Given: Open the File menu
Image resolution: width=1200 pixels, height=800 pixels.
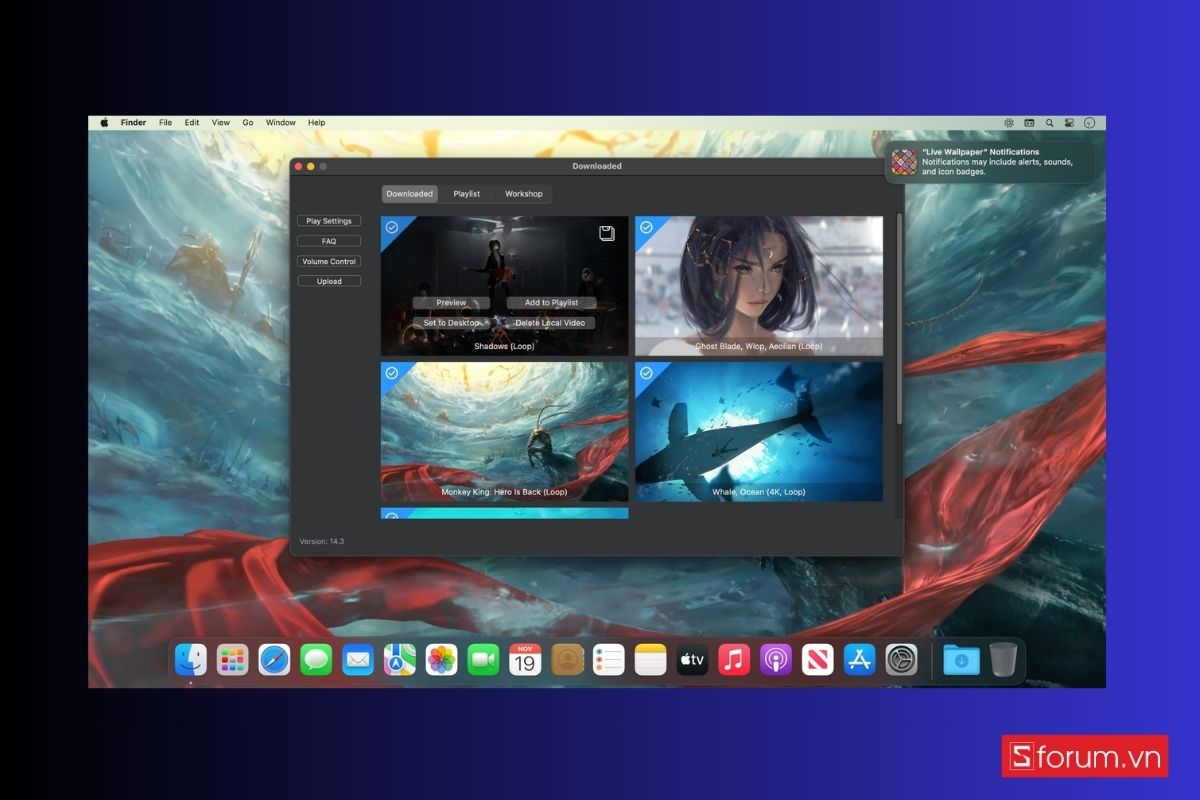Looking at the screenshot, I should coord(165,123).
